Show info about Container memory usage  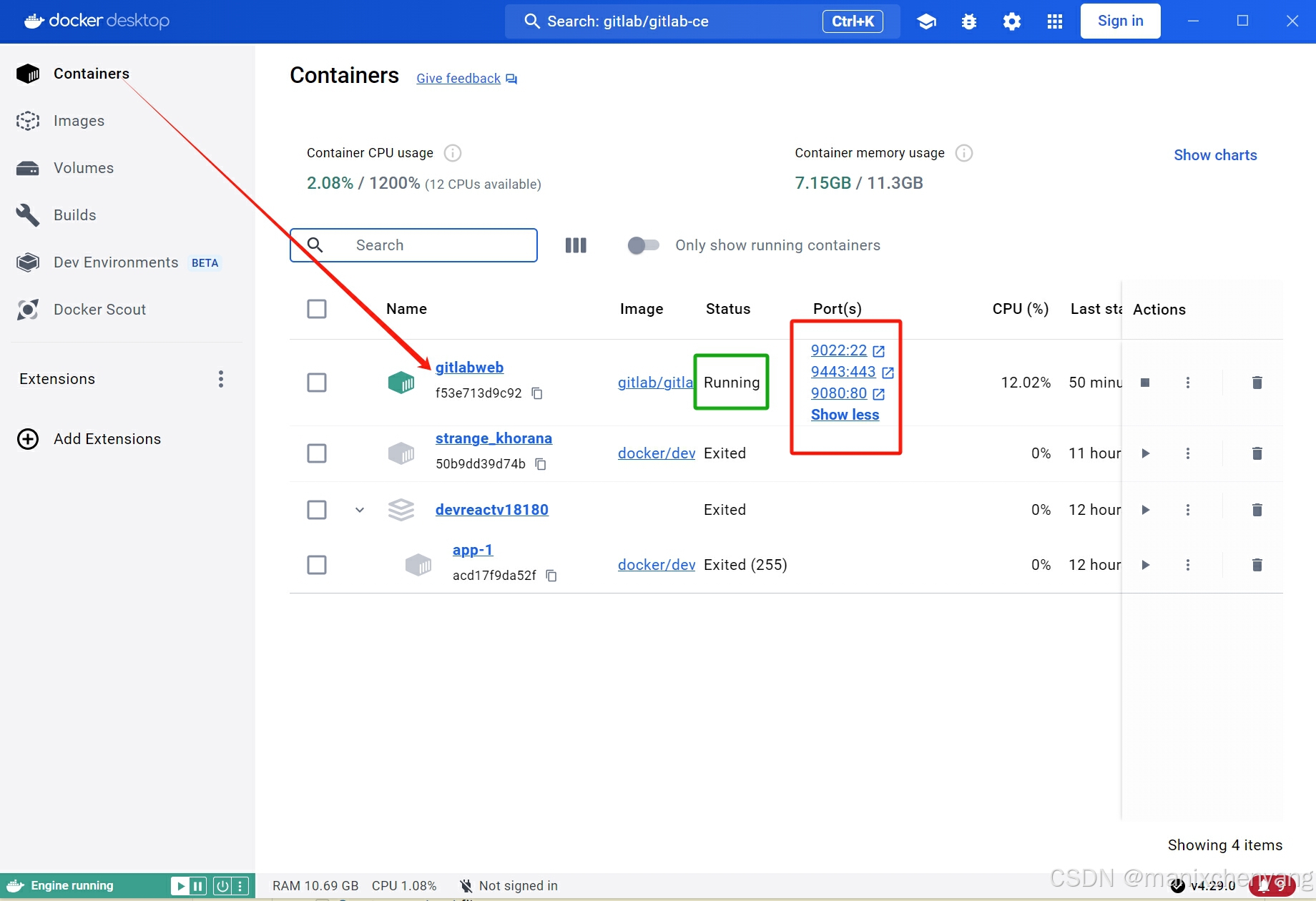[x=964, y=153]
